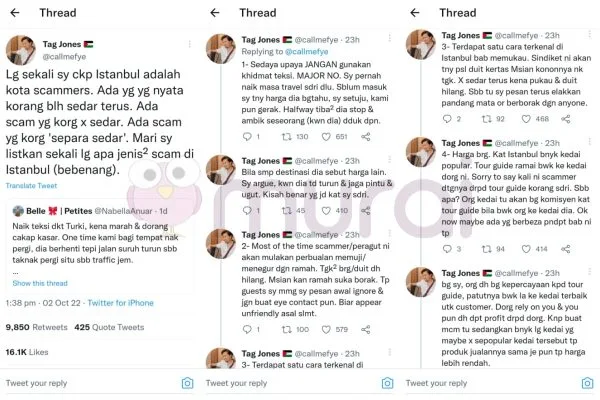Like the tweet with 579 likes

pos(326,330)
